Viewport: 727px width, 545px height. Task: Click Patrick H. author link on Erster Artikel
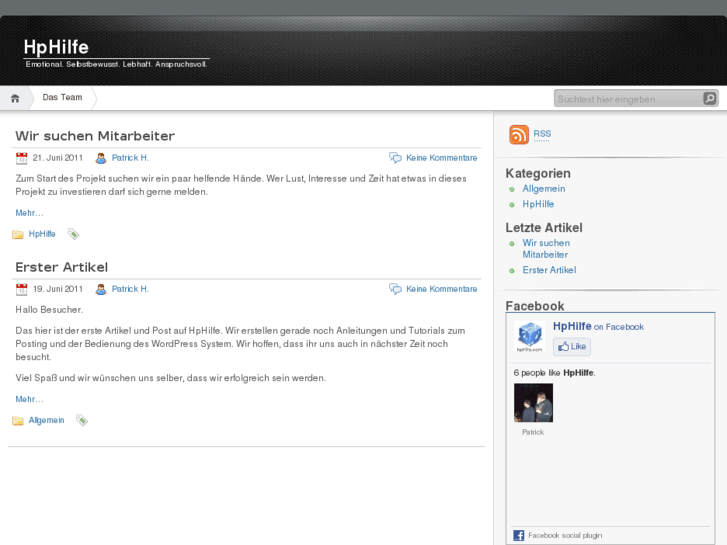pyautogui.click(x=130, y=289)
